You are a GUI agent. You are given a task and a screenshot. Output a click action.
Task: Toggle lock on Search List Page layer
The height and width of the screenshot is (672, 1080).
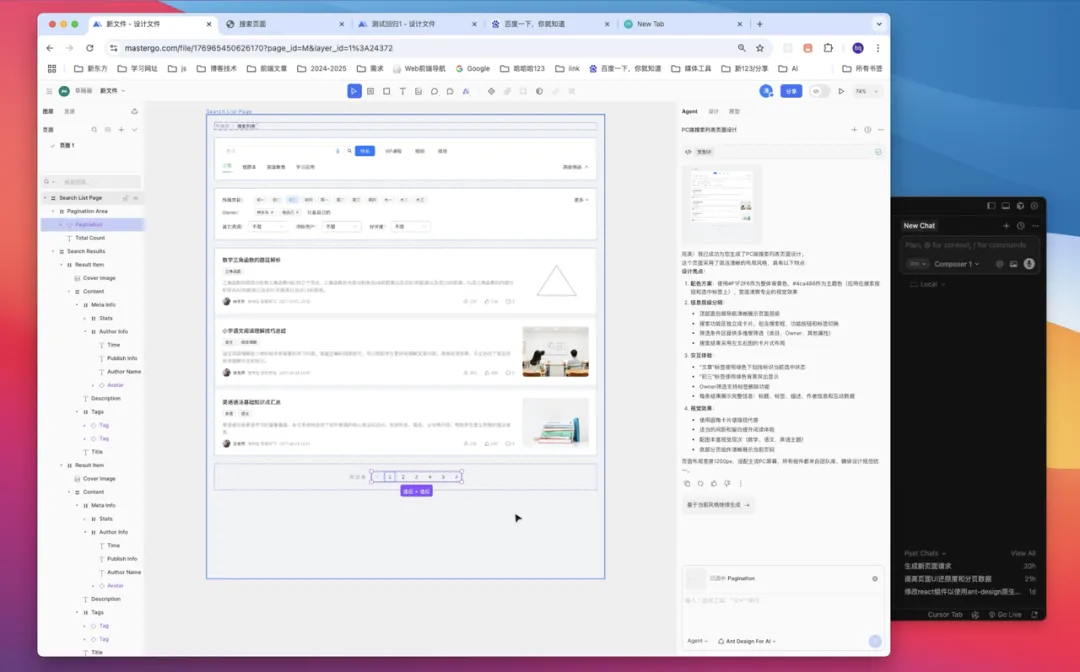[125, 198]
